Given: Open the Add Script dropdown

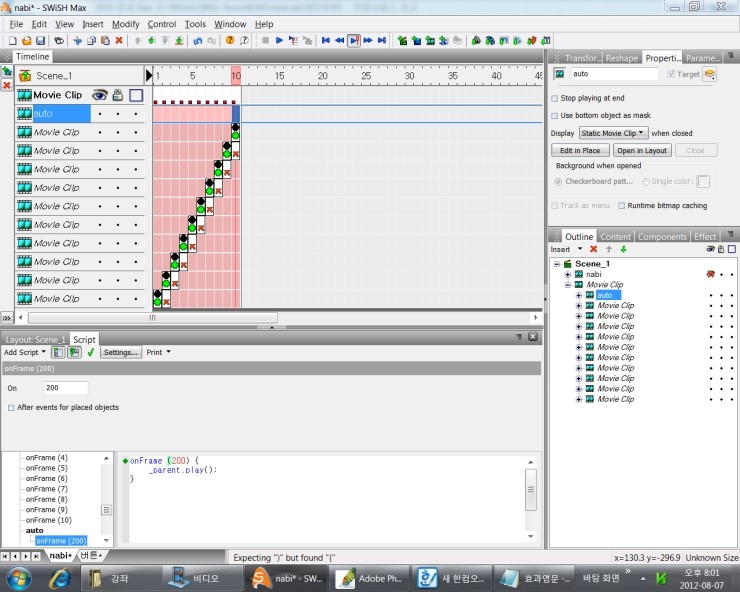Looking at the screenshot, I should [25, 353].
